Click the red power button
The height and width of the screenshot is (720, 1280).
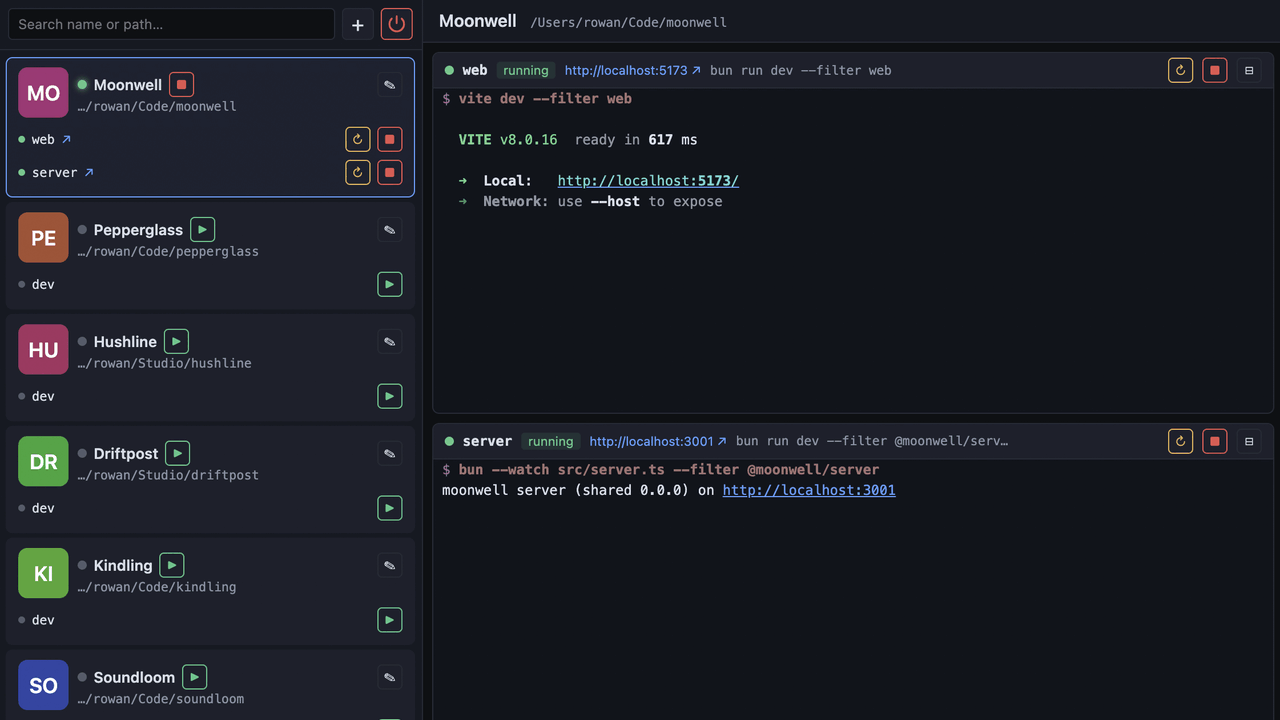397,25
